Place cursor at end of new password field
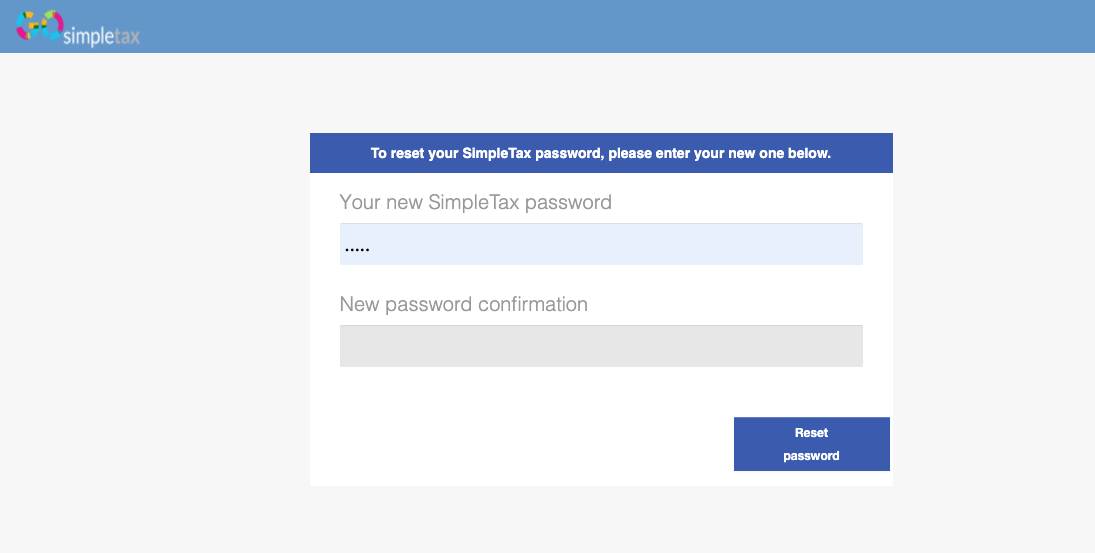Image resolution: width=1095 pixels, height=553 pixels. tap(850, 244)
